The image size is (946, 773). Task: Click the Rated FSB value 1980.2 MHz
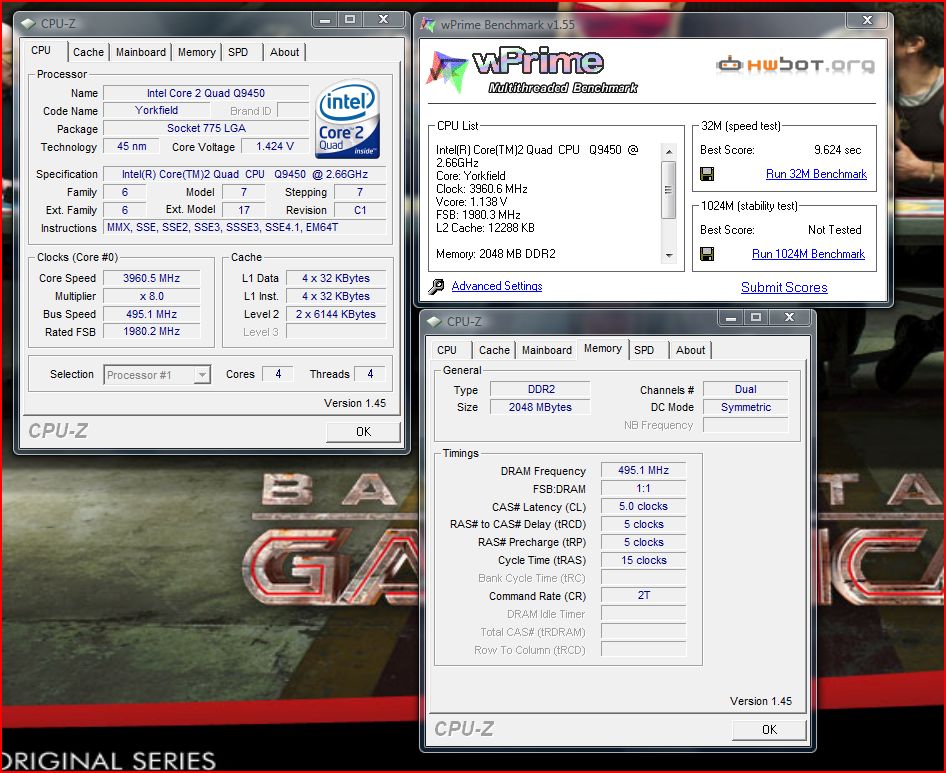click(x=151, y=331)
